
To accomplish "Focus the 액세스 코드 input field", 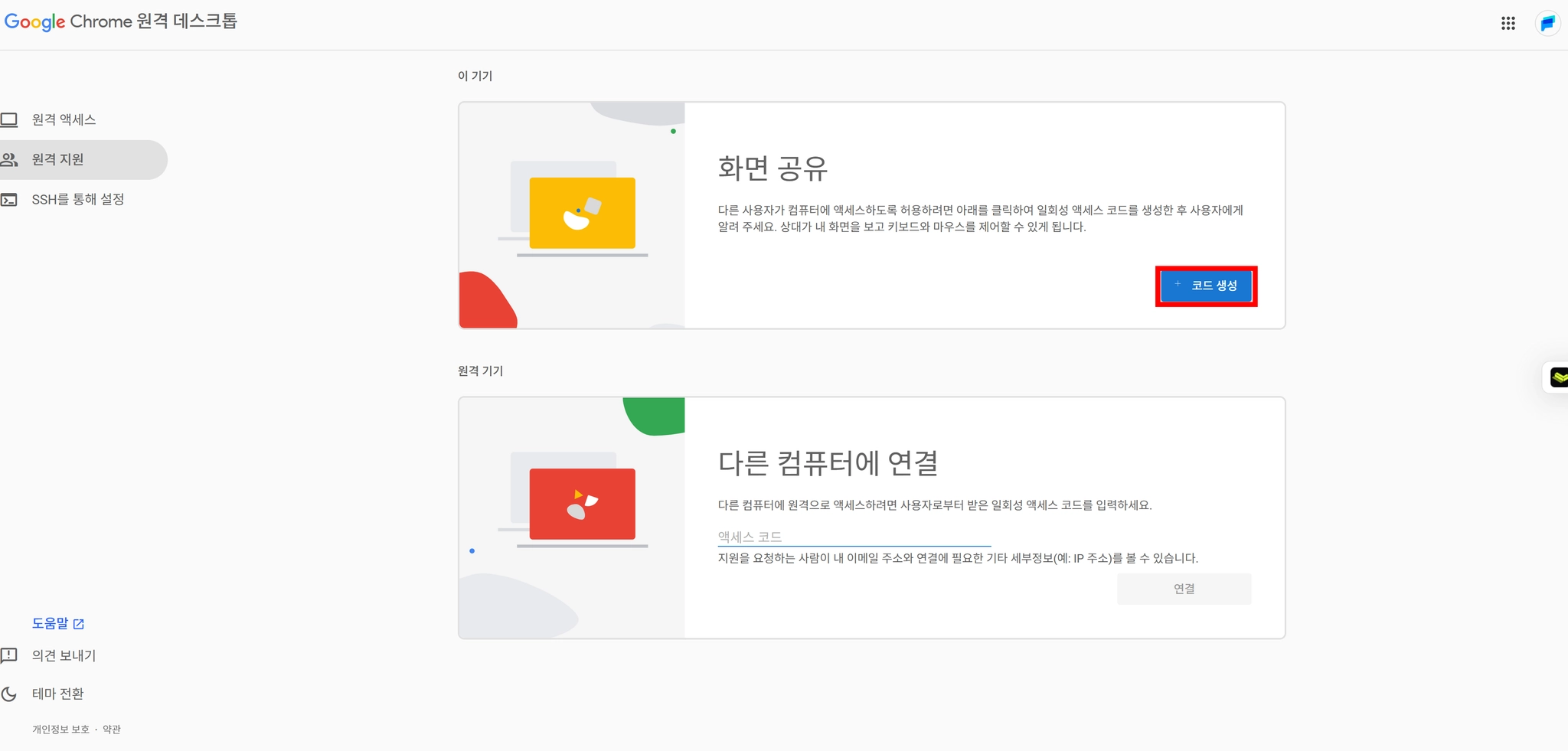I will (854, 537).
